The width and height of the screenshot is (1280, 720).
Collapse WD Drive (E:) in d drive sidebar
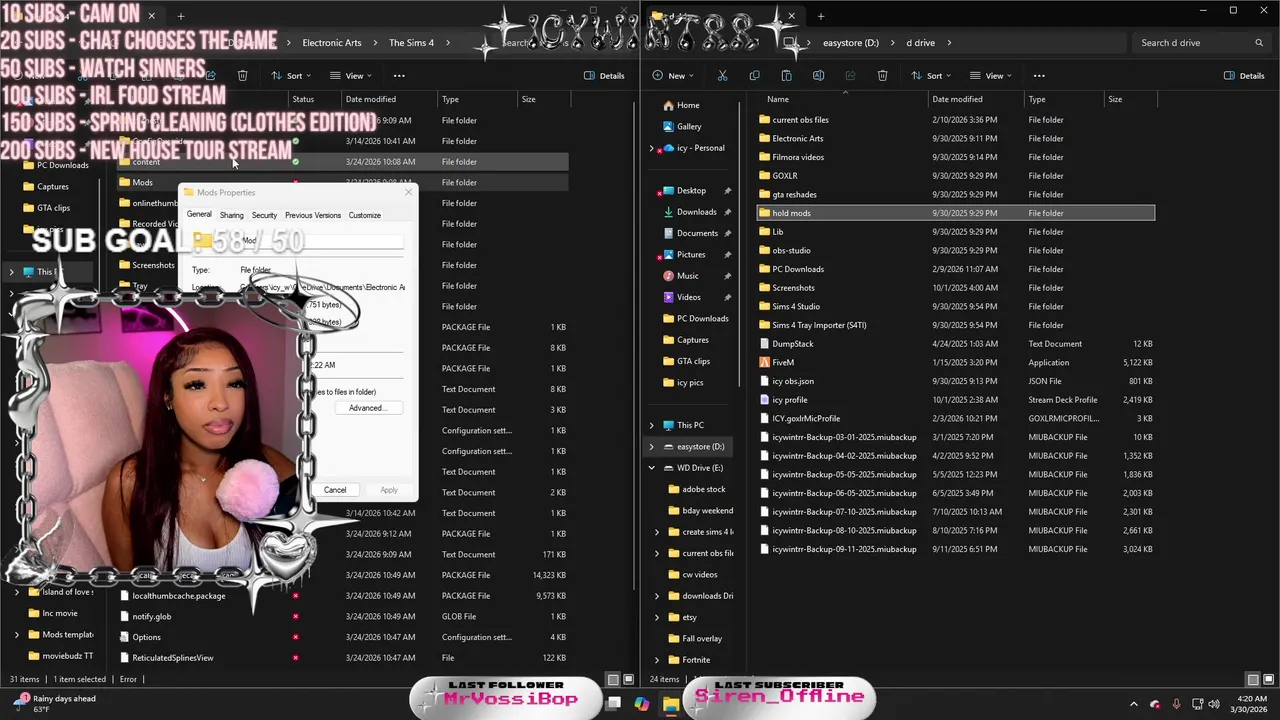click(x=652, y=468)
